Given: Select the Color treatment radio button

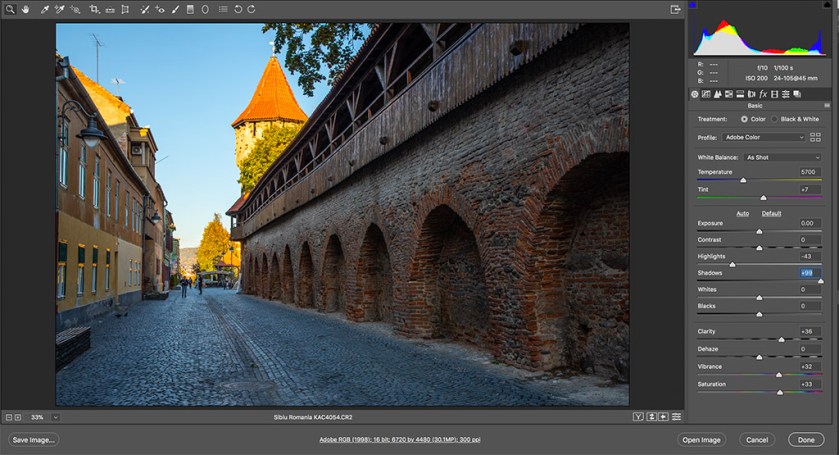Looking at the screenshot, I should pos(744,119).
